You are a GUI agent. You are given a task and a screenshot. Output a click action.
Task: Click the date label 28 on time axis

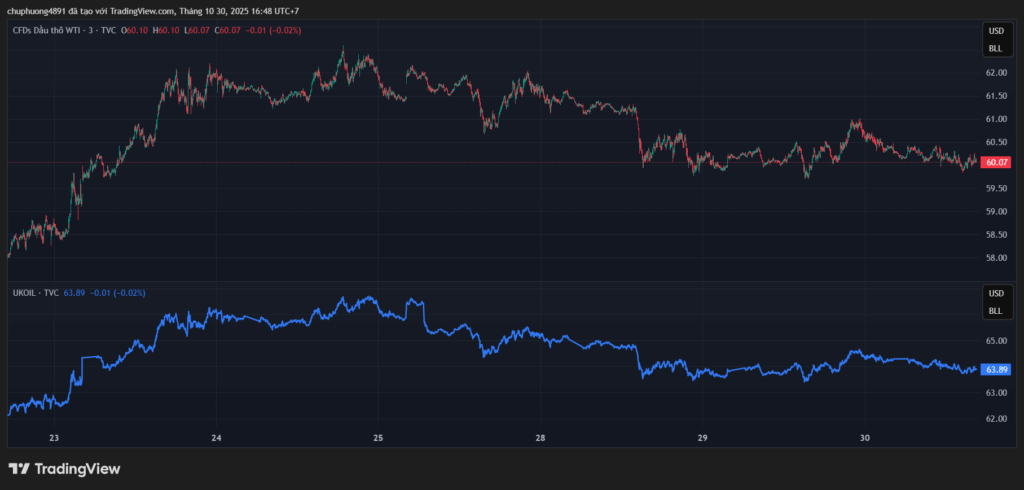[x=540, y=438]
